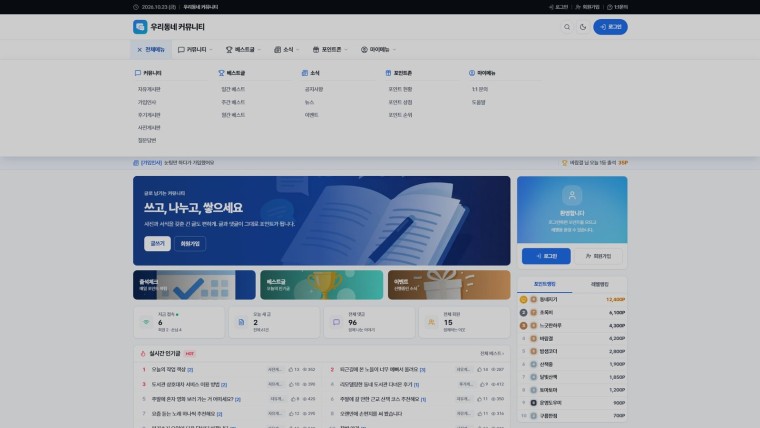Select 자유게시판 from the mega menu
Viewport: 760px width, 428px height.
coord(149,89)
